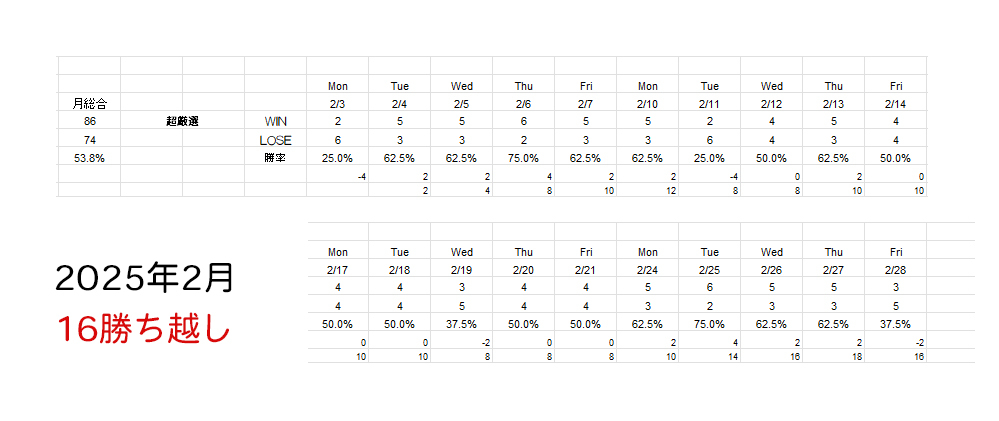This screenshot has width=999, height=421.
Task: Click the 月総合 label cell
Action: click(90, 103)
